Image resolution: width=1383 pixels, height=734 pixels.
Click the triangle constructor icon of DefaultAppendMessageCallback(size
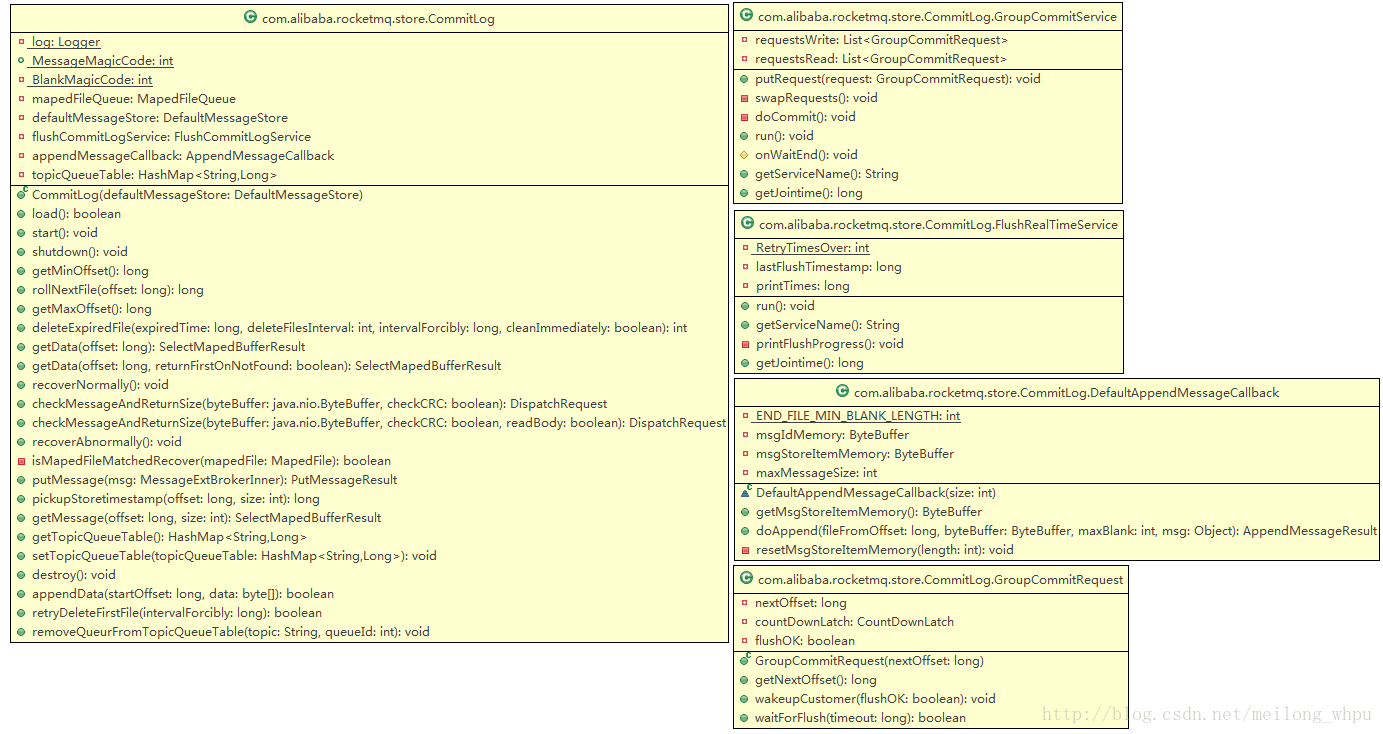(745, 492)
